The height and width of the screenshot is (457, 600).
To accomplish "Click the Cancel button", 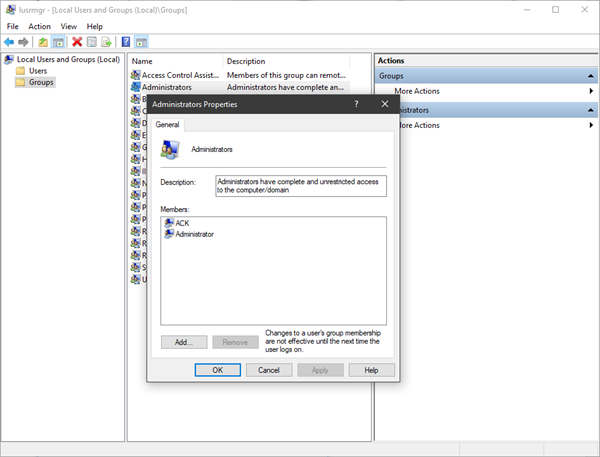I will [x=269, y=370].
